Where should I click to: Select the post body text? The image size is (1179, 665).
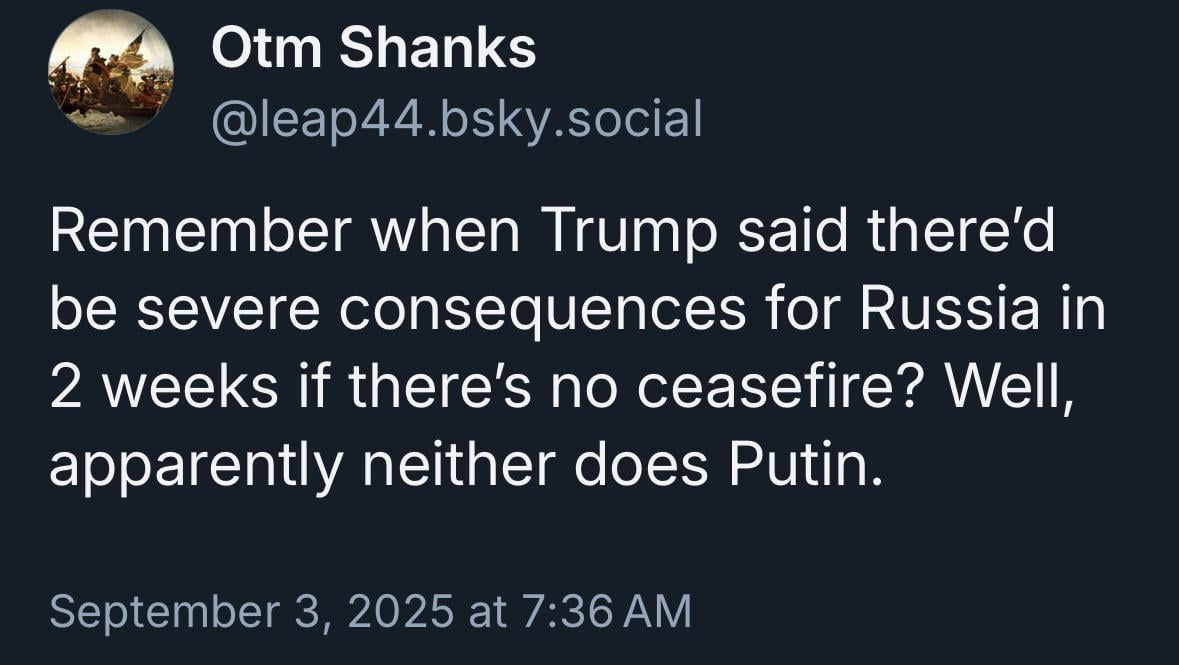(x=577, y=348)
